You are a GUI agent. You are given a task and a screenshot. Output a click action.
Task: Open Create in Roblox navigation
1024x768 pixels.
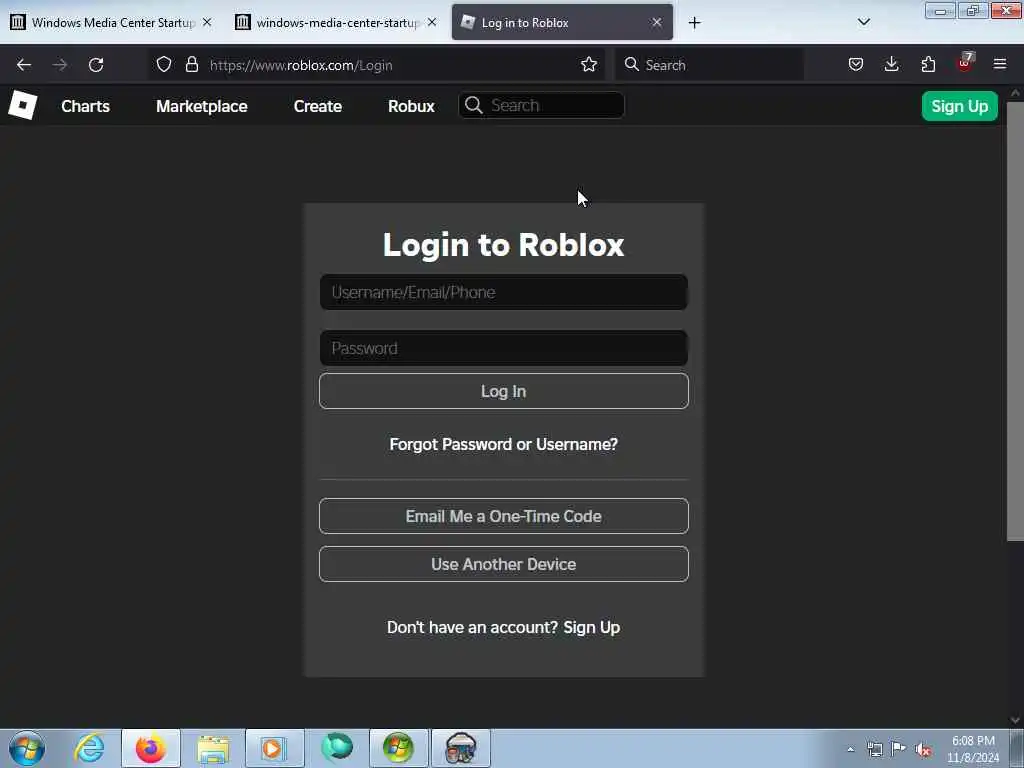click(318, 106)
